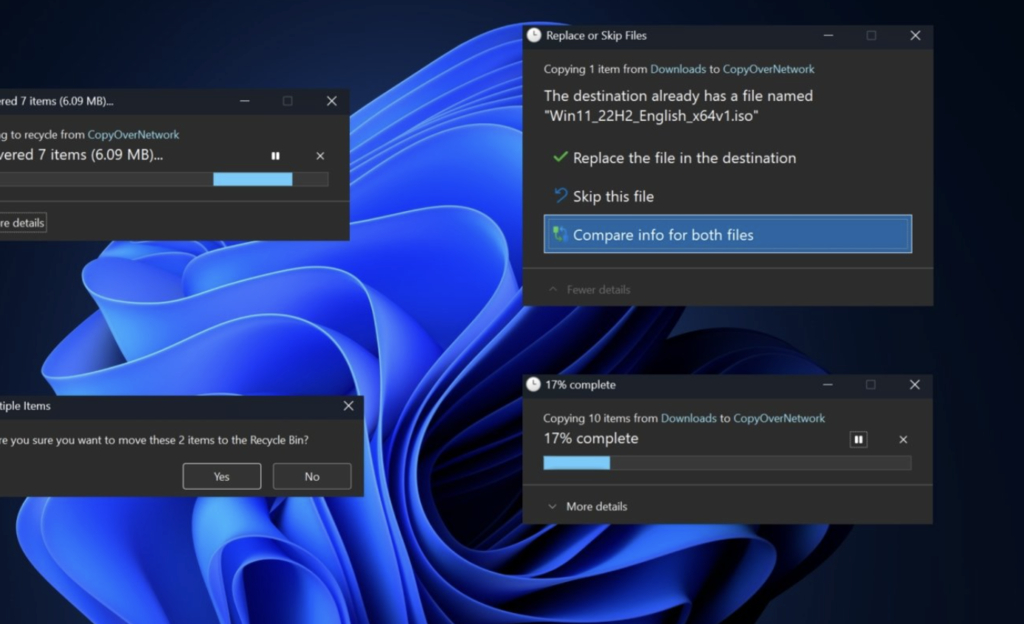Collapse Fewer details in Replace dialog
The image size is (1024, 624).
(x=587, y=289)
